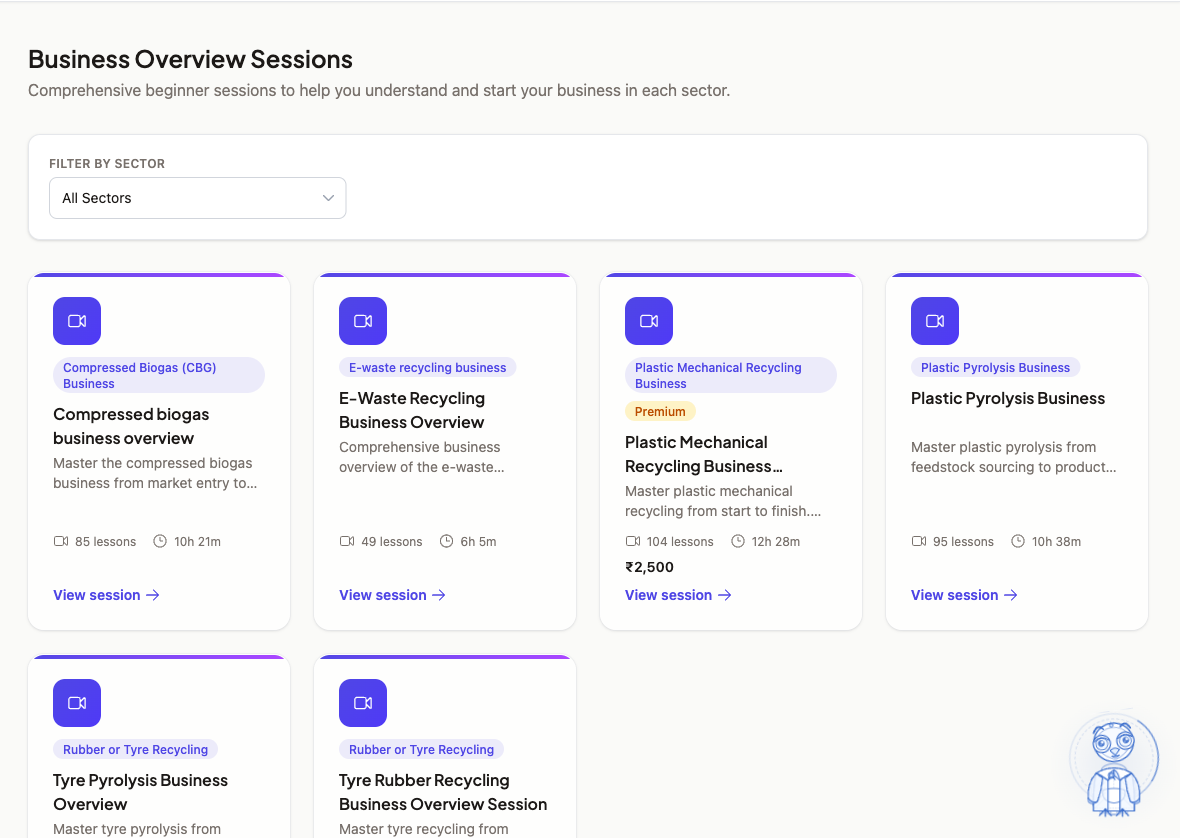Click the 6h 5m duration text
Viewport: 1180px width, 838px height.
pos(479,542)
